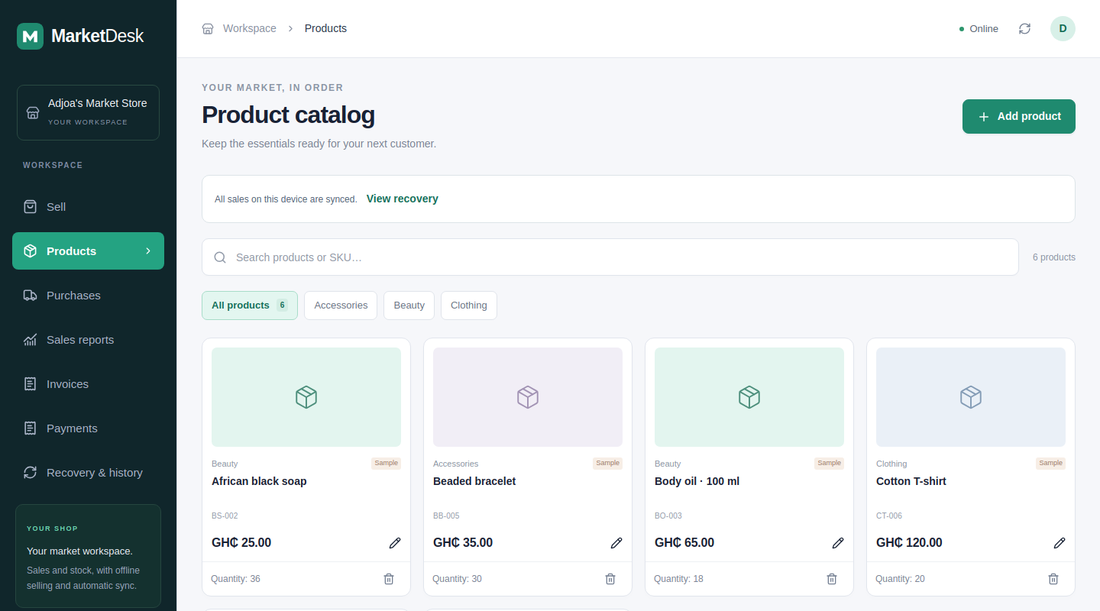Select the All products filter

pos(250,305)
